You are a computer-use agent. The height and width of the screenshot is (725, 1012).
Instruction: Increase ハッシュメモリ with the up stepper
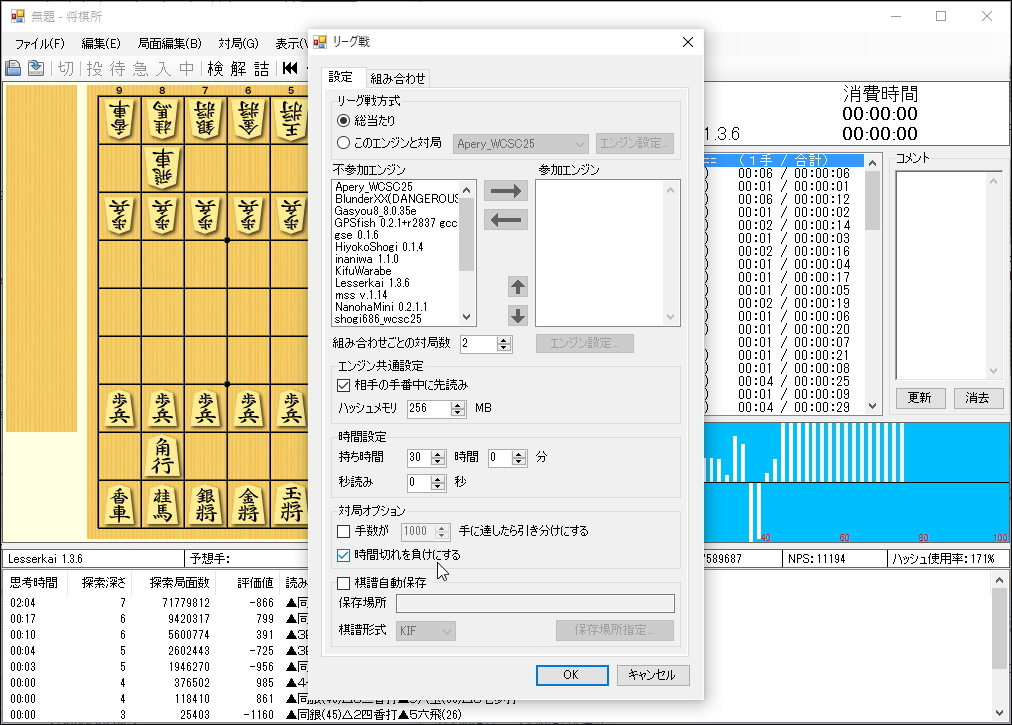click(x=456, y=403)
